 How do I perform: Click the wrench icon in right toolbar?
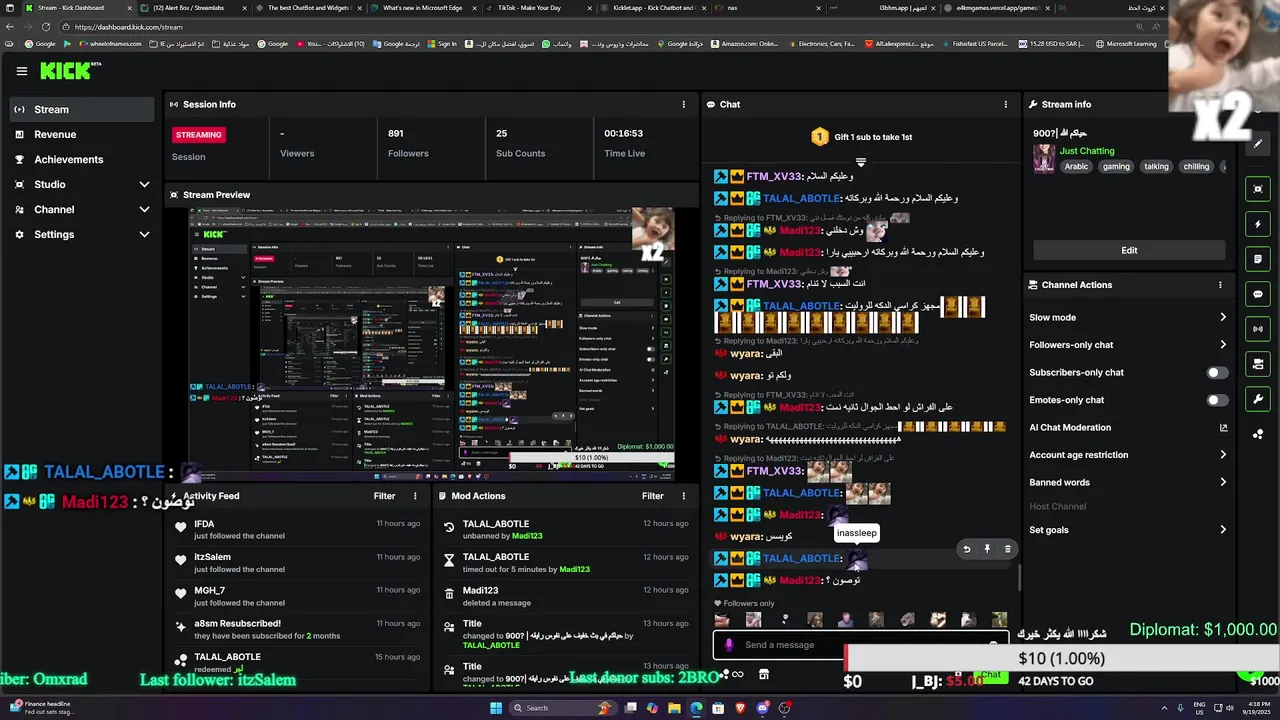click(x=1258, y=399)
